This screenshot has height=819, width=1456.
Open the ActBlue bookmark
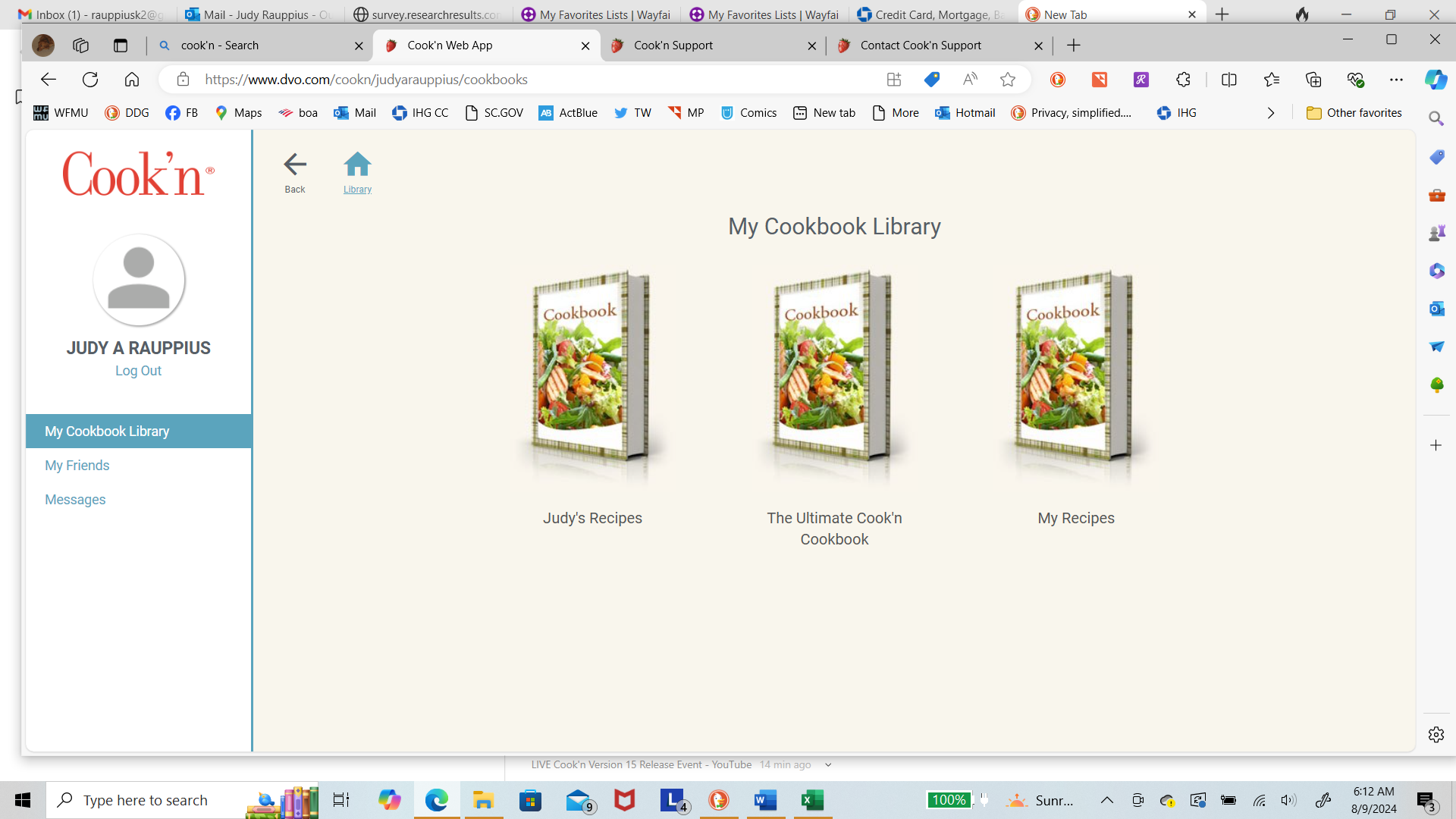(x=568, y=113)
